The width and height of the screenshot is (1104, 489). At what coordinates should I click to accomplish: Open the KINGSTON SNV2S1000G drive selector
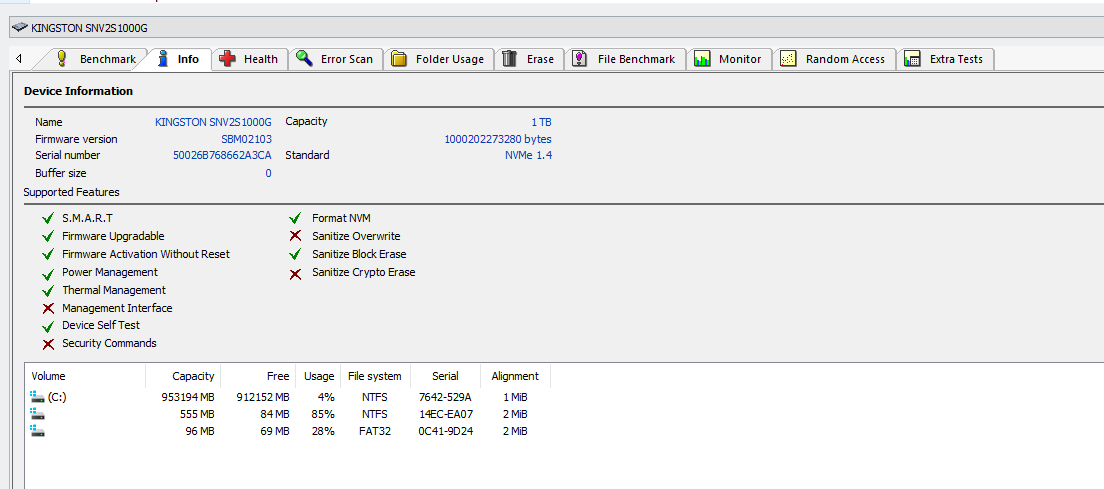[556, 28]
